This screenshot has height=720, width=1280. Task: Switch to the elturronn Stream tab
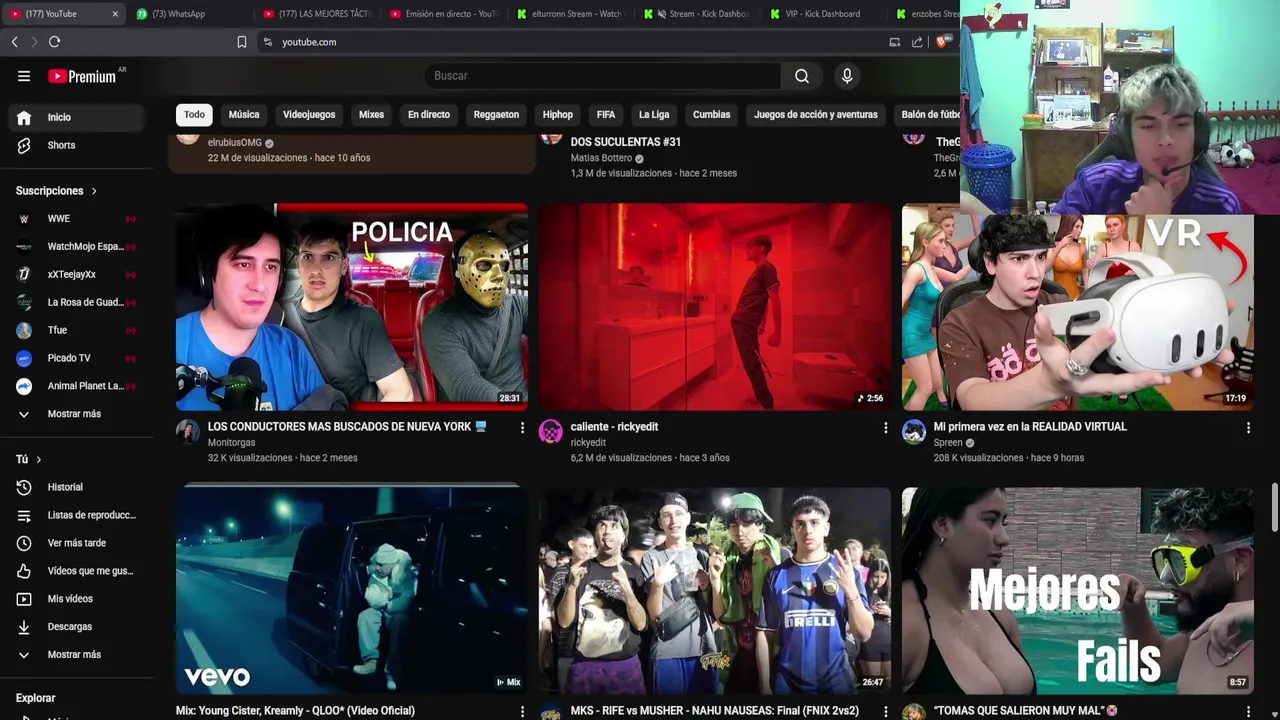[x=571, y=14]
